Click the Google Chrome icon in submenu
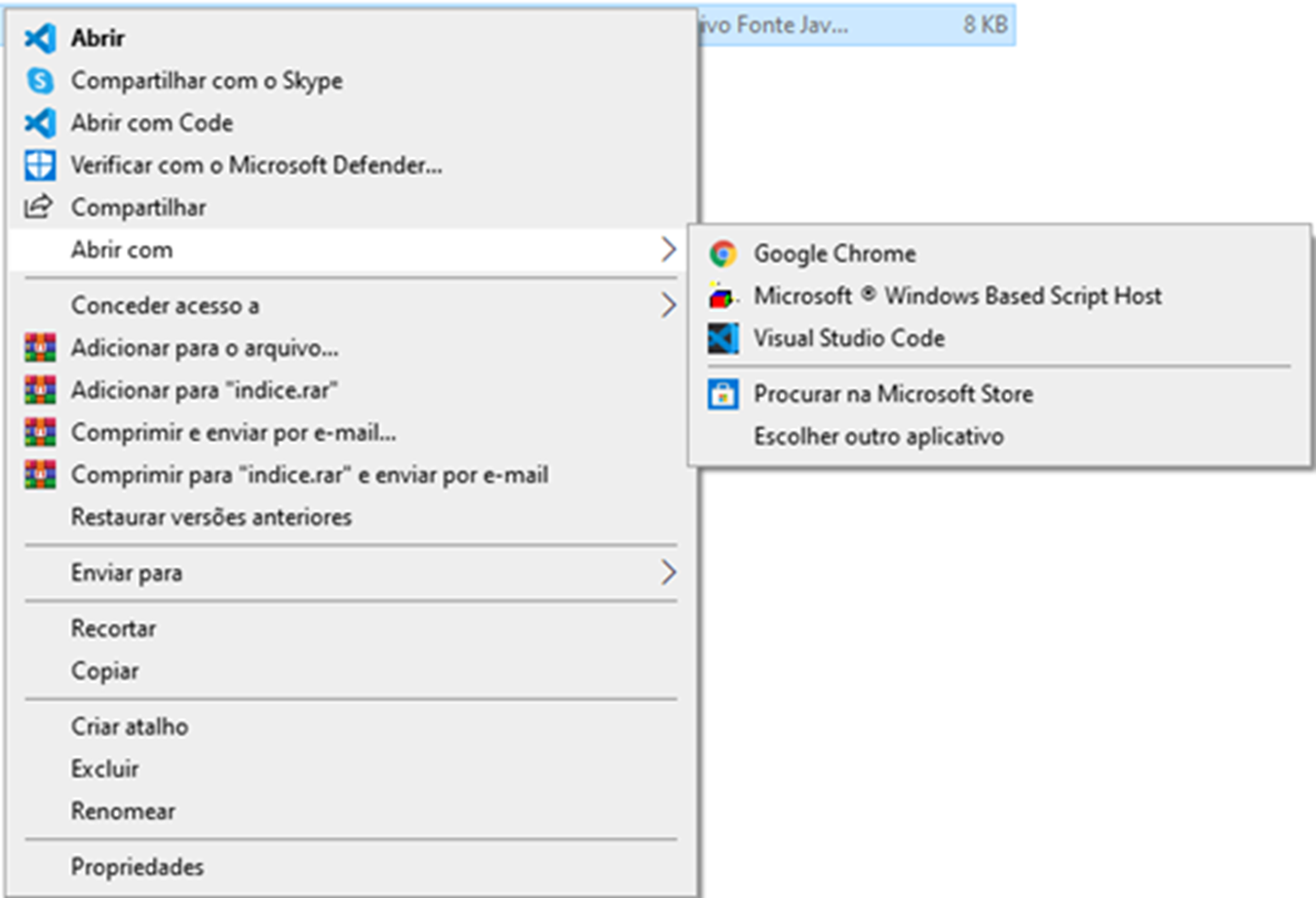The image size is (1316, 898). tap(723, 254)
